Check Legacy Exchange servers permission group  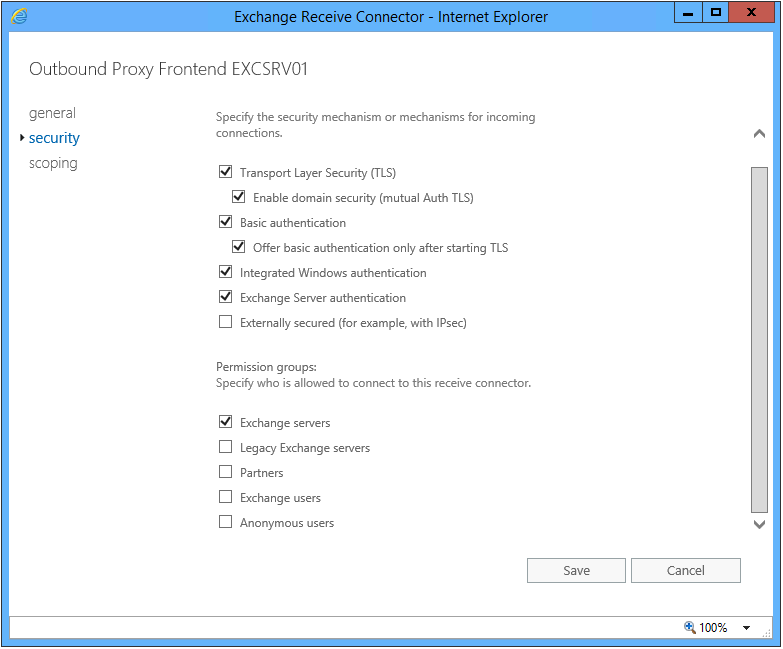coord(226,447)
